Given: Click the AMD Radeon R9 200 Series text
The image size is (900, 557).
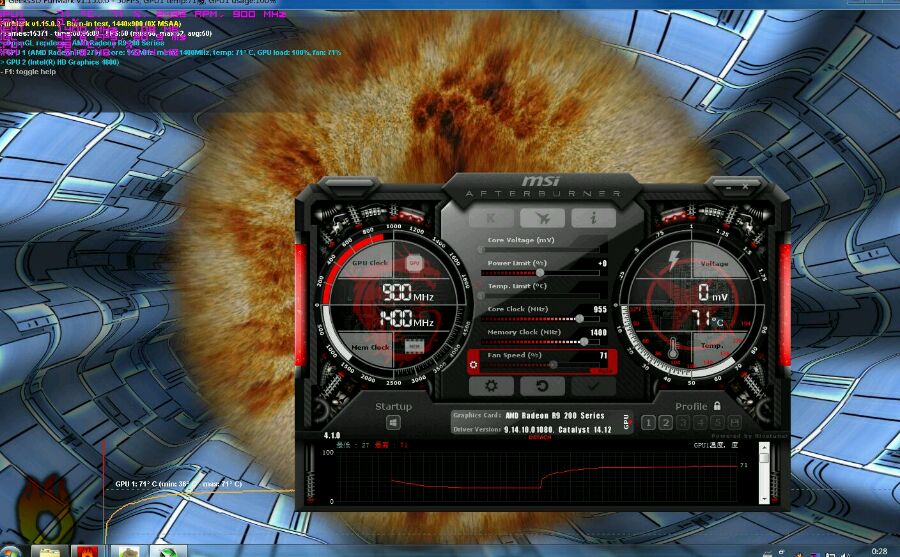Looking at the screenshot, I should coord(554,415).
